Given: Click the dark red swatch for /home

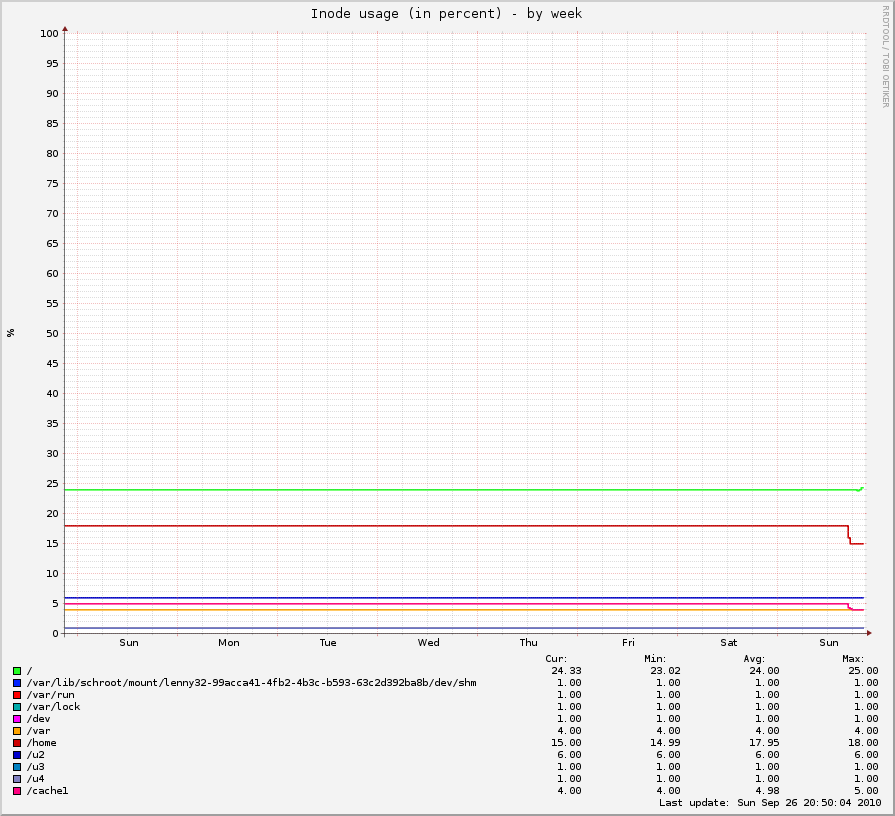Looking at the screenshot, I should 17,743.
